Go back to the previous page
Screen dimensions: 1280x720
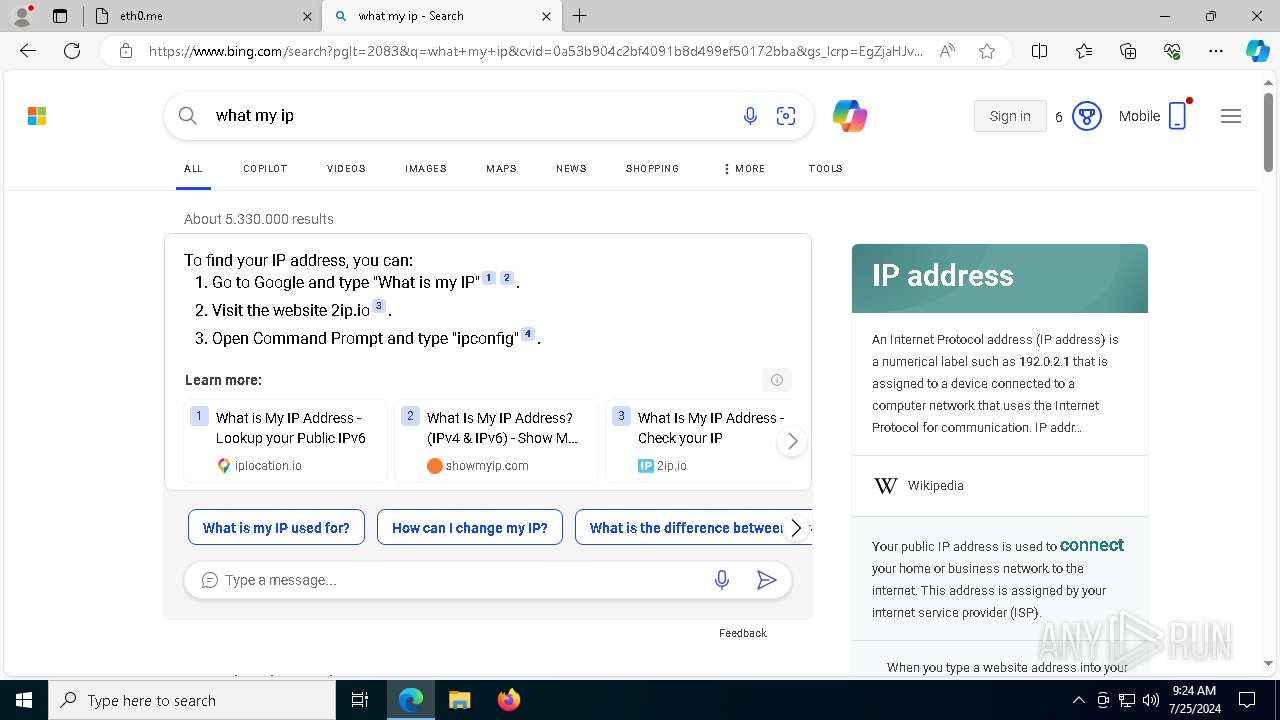(x=28, y=51)
